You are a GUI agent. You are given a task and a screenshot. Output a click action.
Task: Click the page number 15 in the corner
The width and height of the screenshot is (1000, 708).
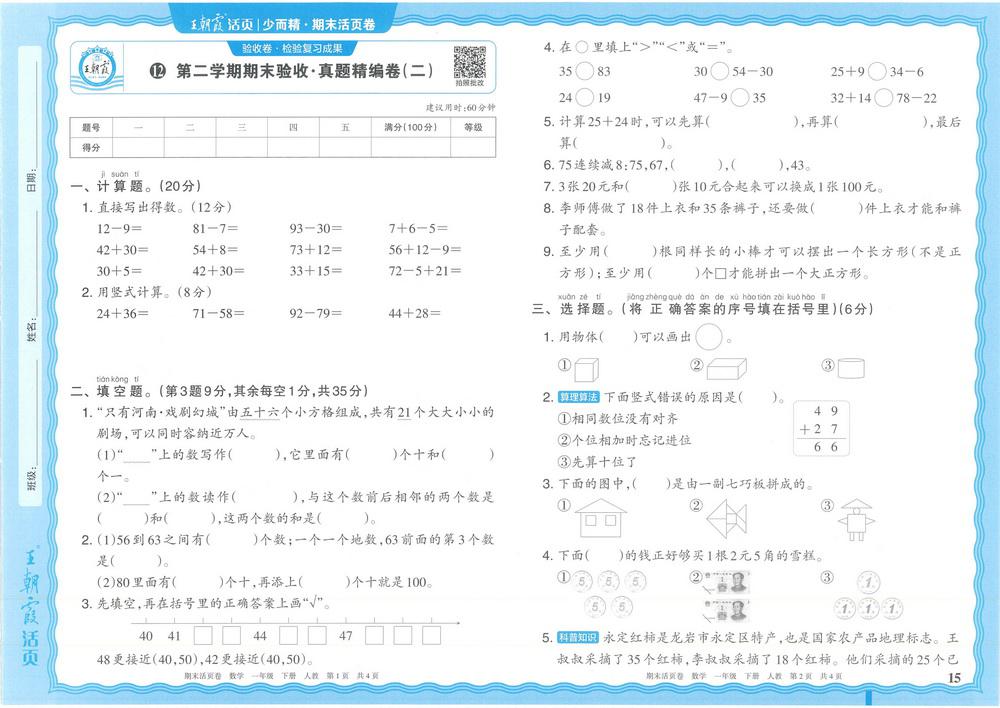tap(954, 677)
